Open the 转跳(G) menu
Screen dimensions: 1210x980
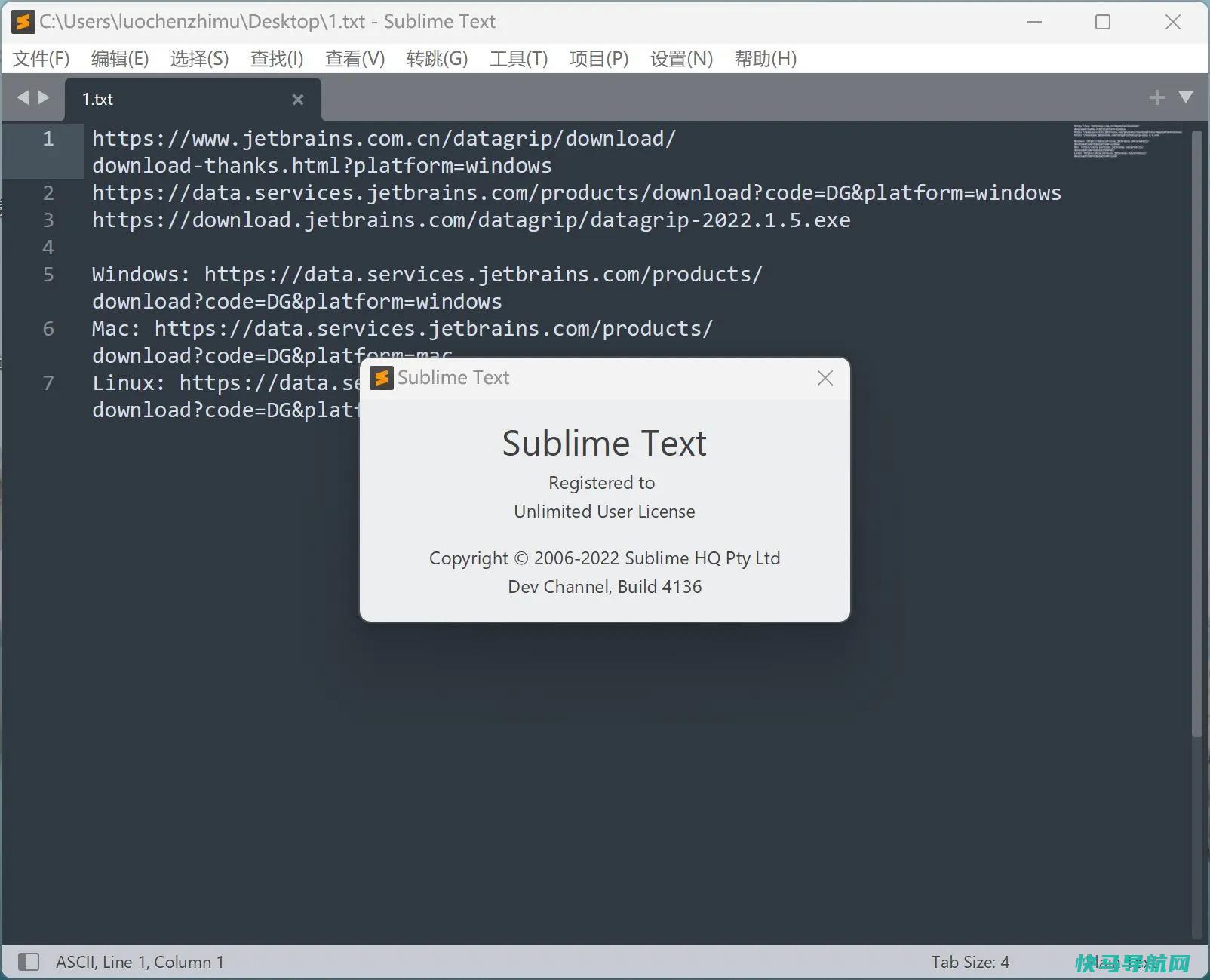(x=437, y=59)
